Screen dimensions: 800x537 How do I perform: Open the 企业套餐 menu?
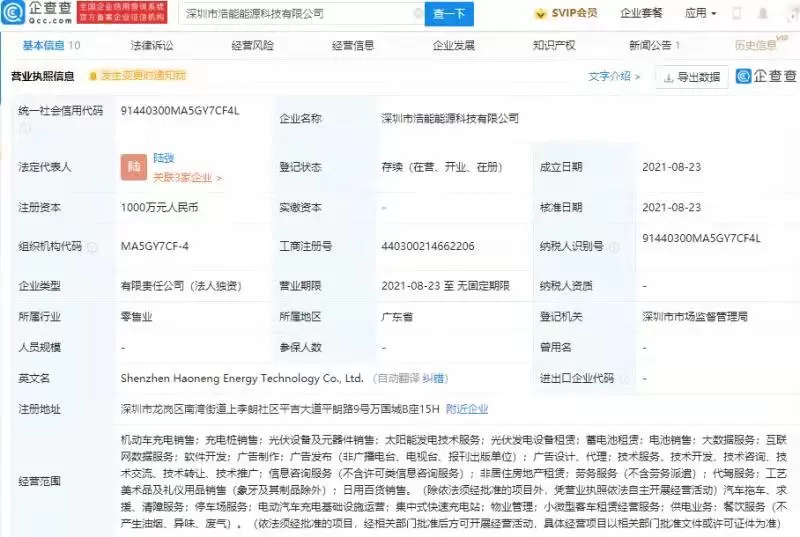pos(641,14)
